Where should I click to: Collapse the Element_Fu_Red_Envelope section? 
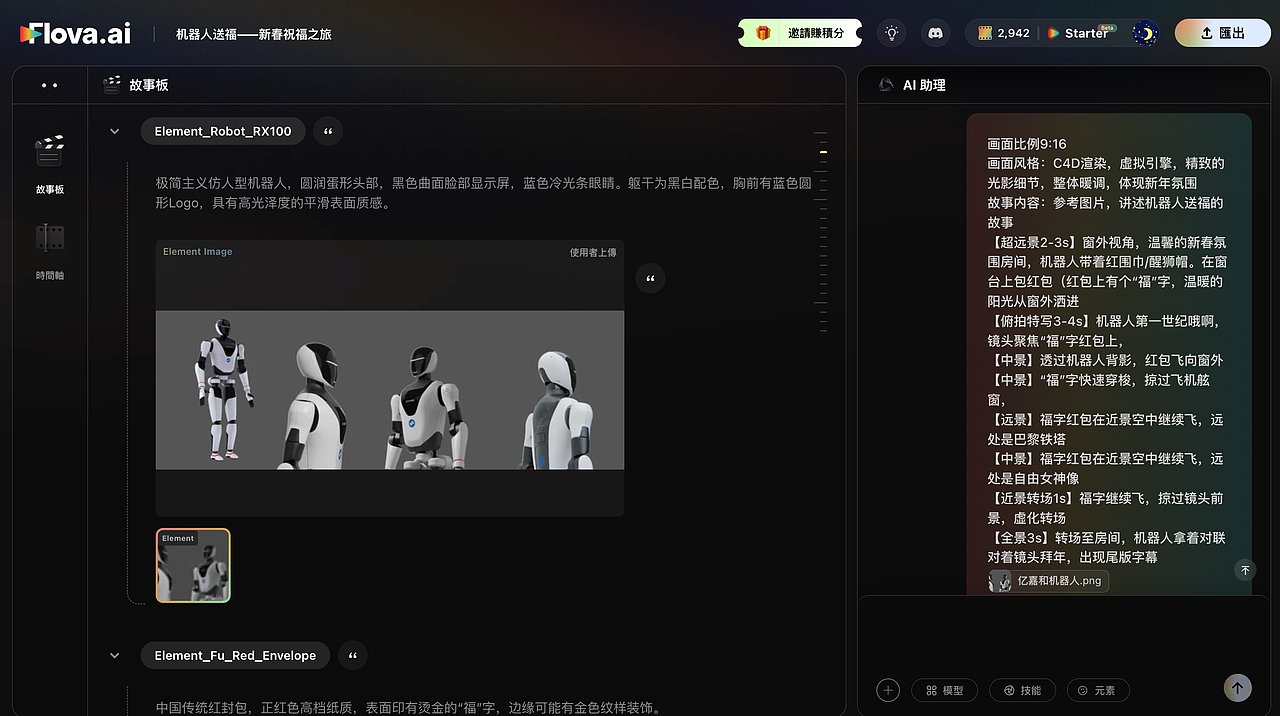tap(114, 655)
